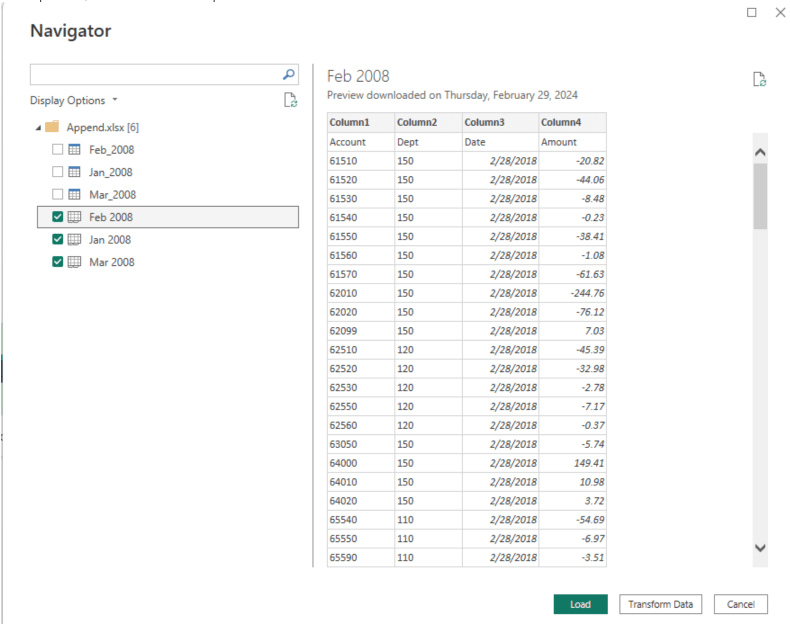Image resolution: width=790 pixels, height=624 pixels.
Task: Uncheck the Feb 2008 sheet checkbox
Action: 57,217
